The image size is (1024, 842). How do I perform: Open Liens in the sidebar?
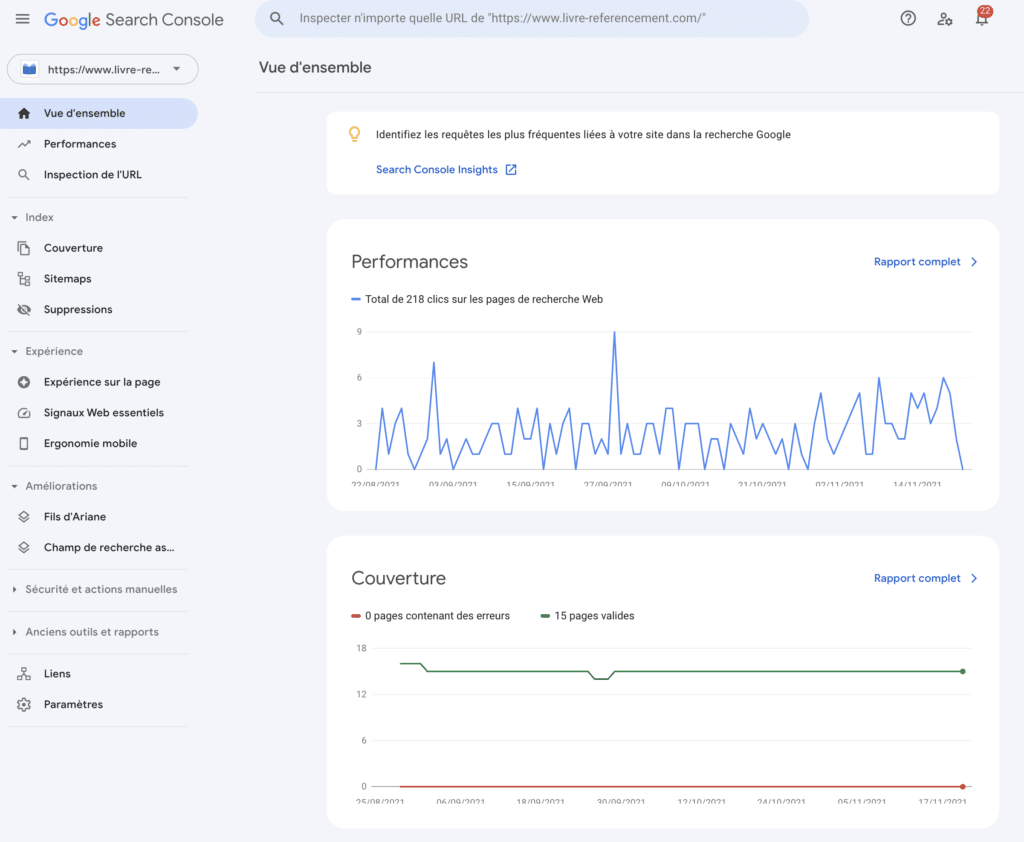pyautogui.click(x=99, y=674)
